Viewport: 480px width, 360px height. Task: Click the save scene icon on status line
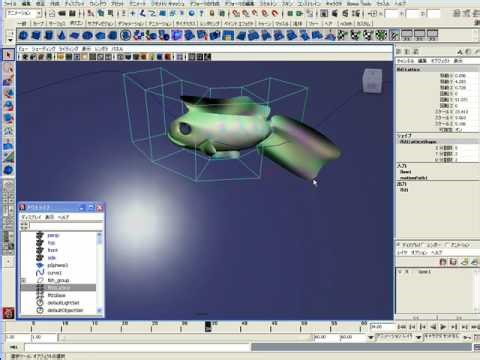72,13
